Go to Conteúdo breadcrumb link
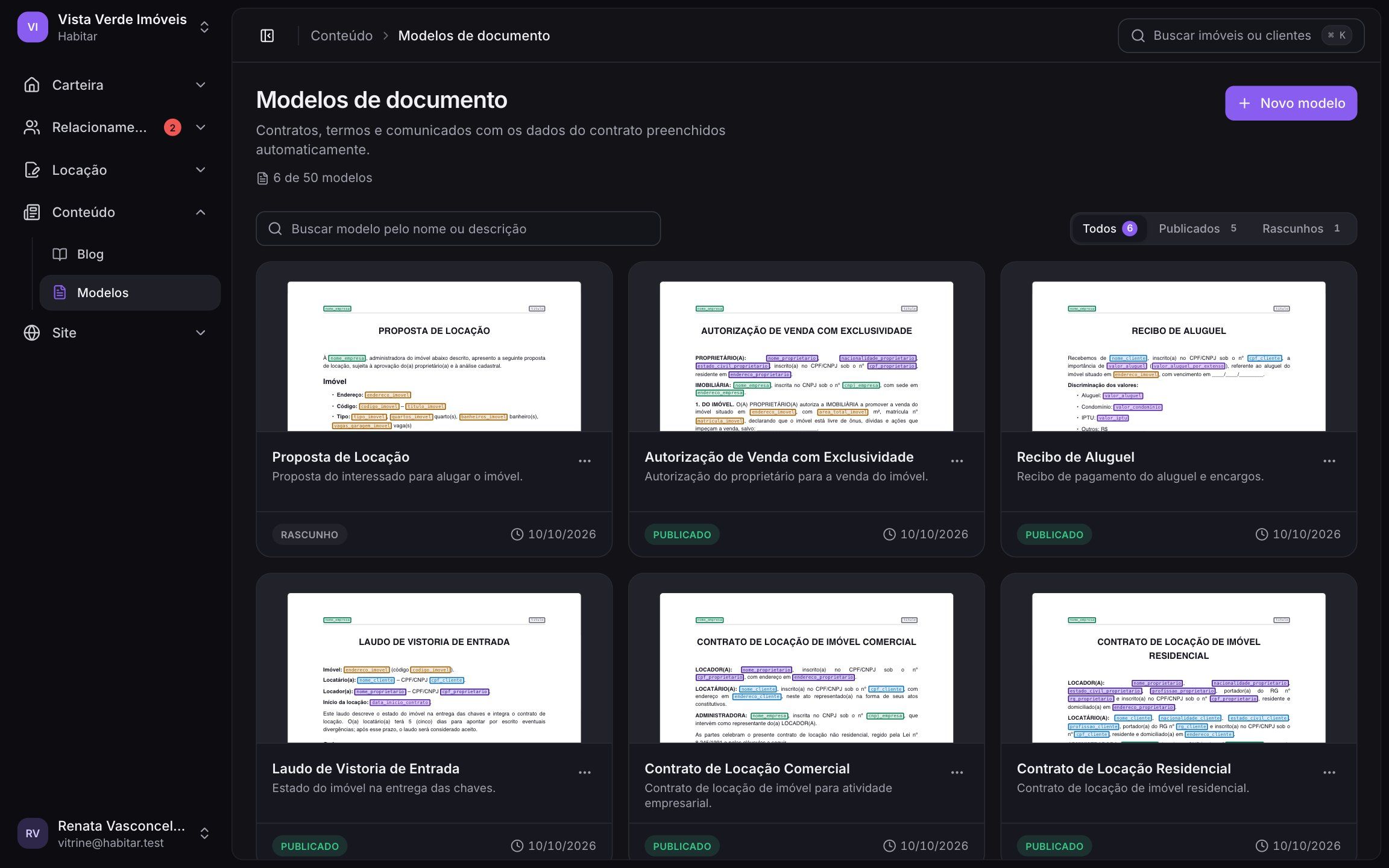 pyautogui.click(x=341, y=36)
